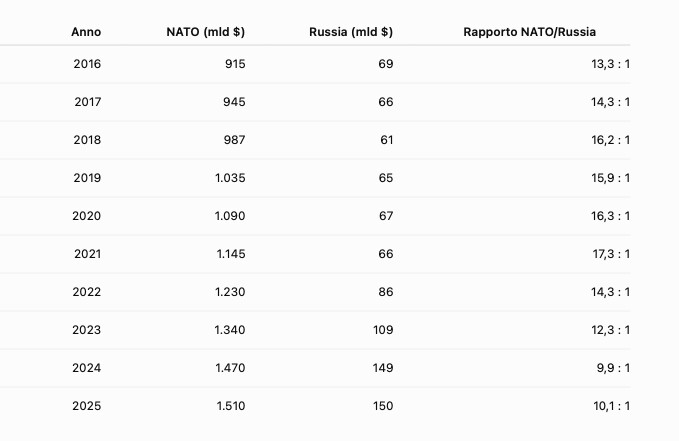
Task: Click the NATO (mld $) column header
Action: (x=206, y=32)
